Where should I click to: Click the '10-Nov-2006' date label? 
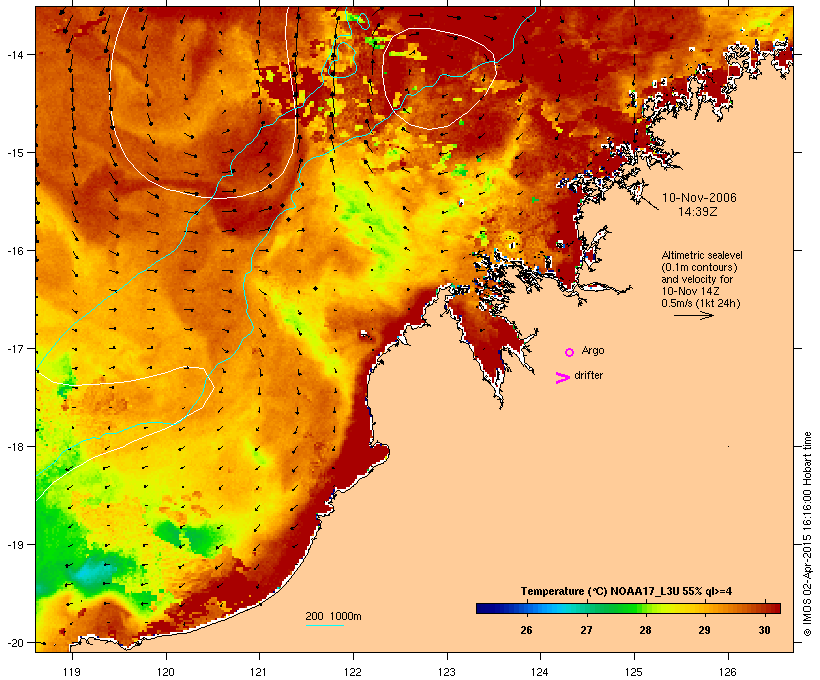tap(699, 198)
